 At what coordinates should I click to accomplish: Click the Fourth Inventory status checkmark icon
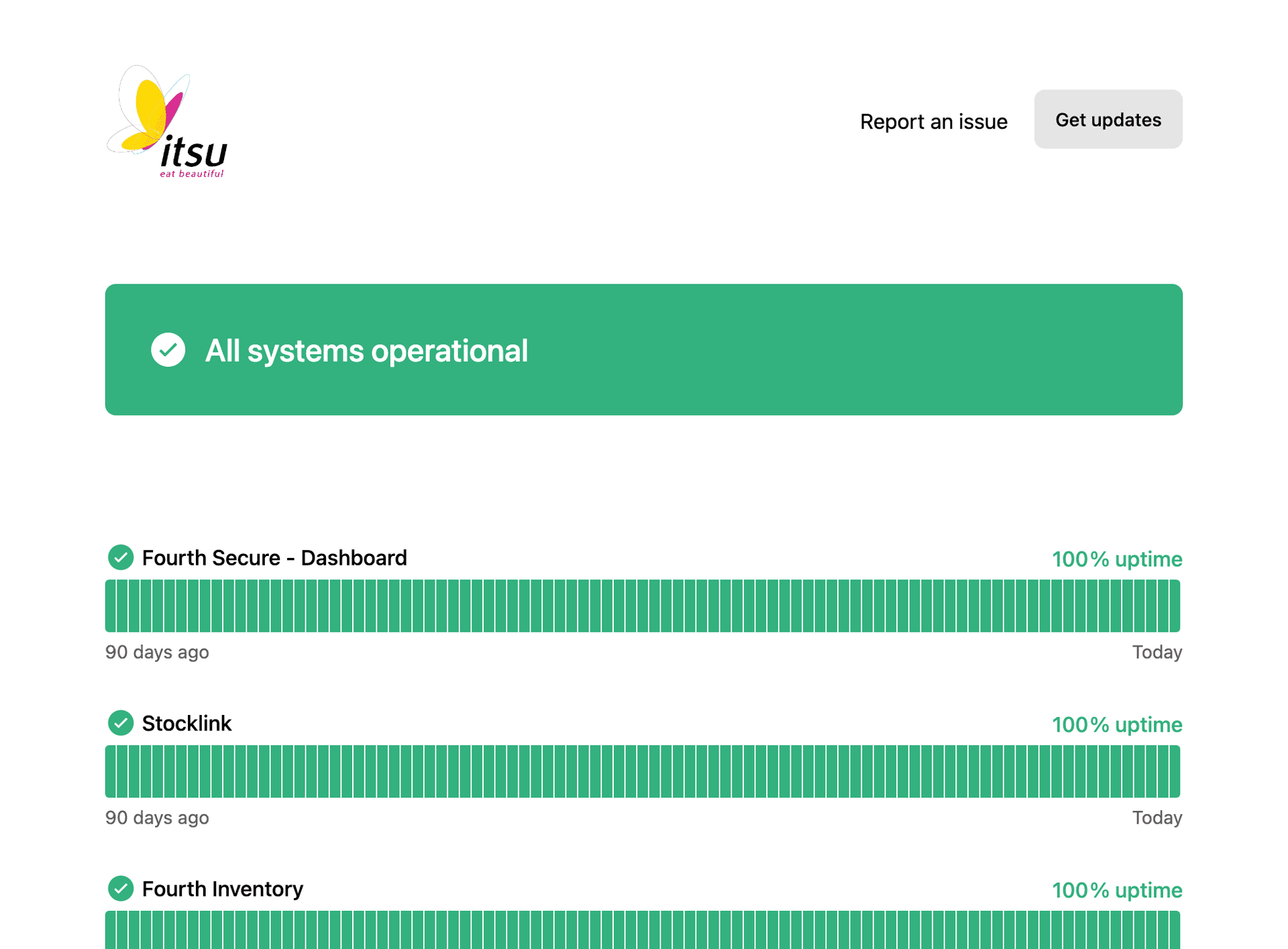pyautogui.click(x=121, y=889)
